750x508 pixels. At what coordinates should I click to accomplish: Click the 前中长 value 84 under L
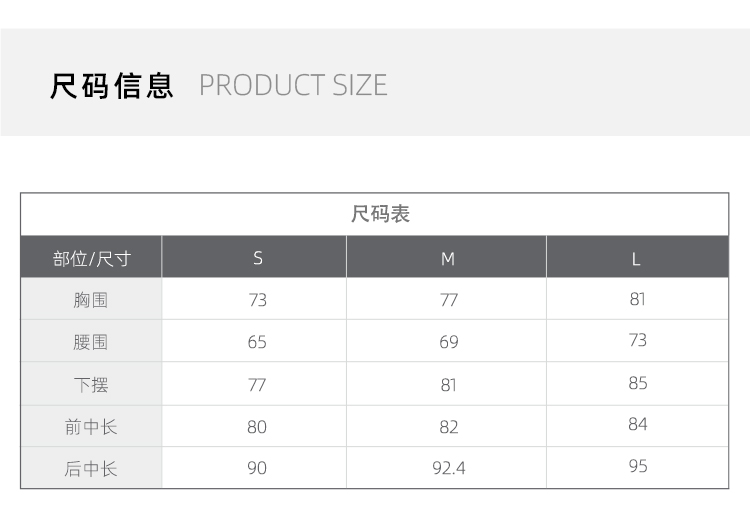tap(638, 425)
